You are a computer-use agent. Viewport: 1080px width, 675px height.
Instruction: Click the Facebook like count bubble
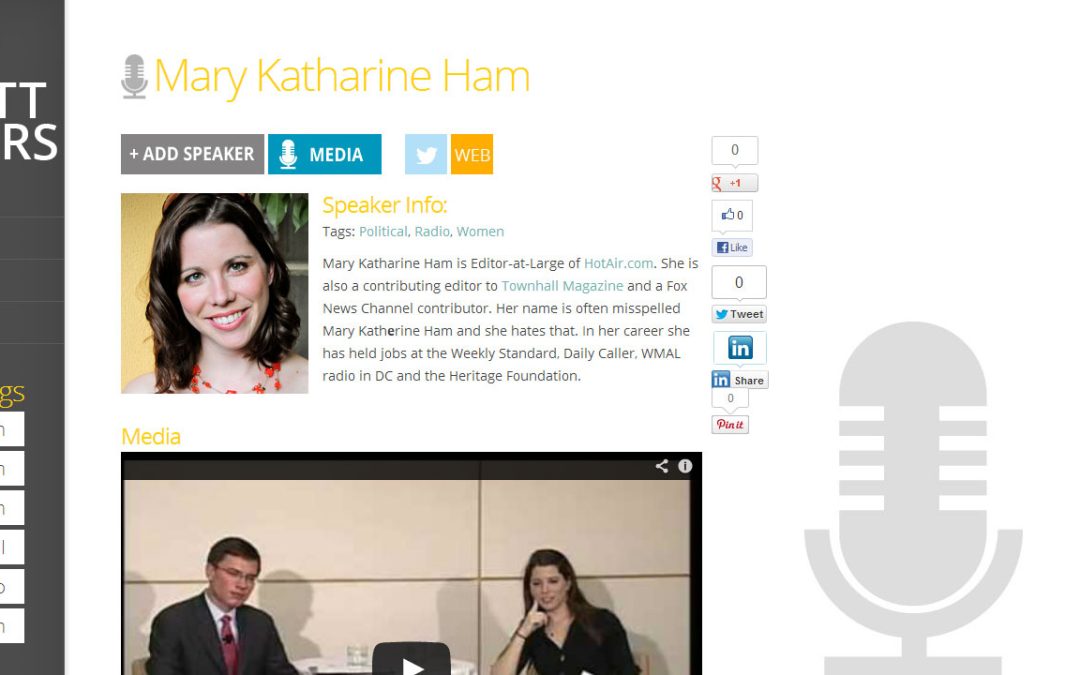coord(732,216)
